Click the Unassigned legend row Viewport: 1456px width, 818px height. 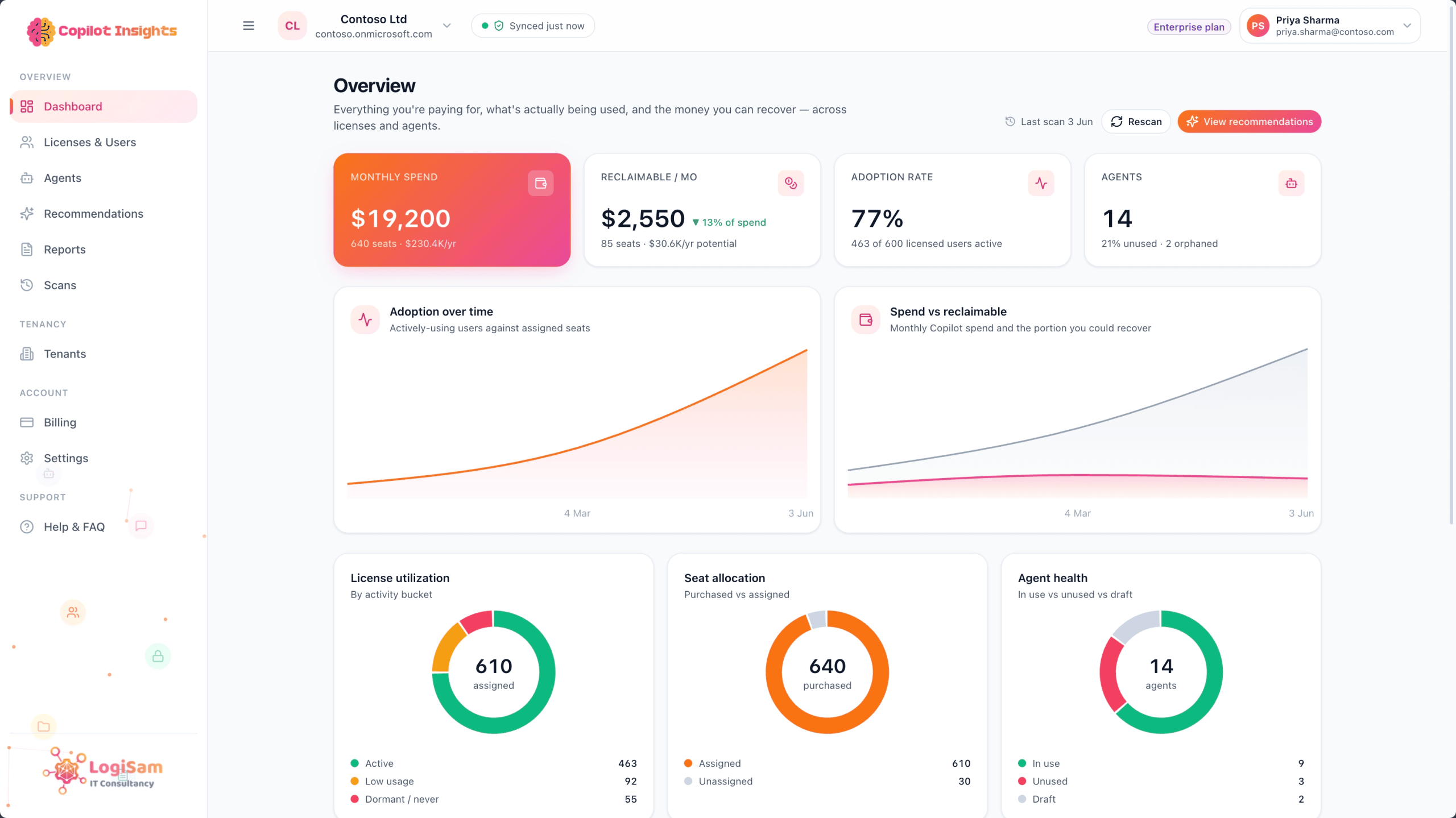point(827,781)
